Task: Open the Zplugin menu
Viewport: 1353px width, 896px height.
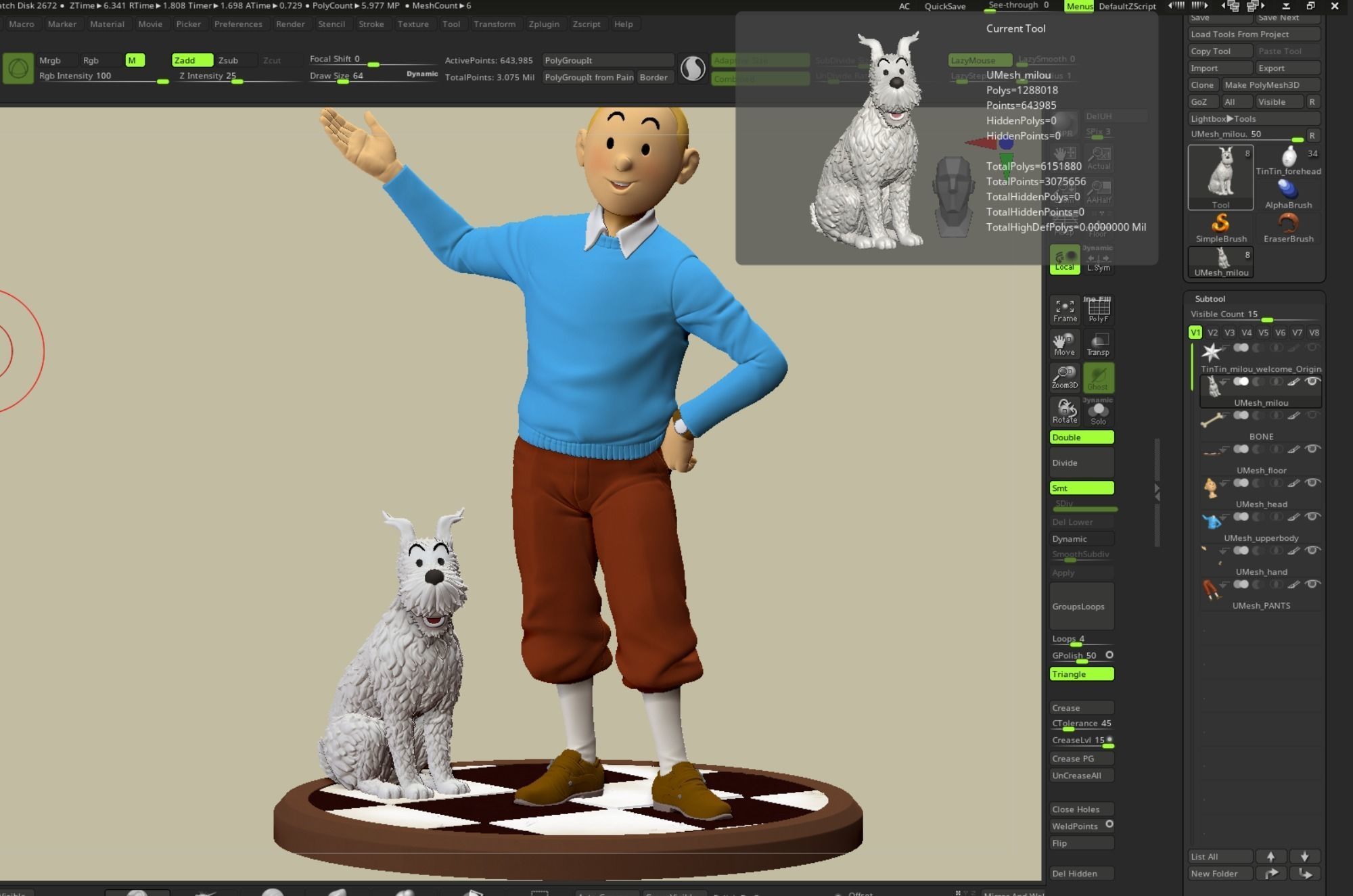Action: coord(543,24)
